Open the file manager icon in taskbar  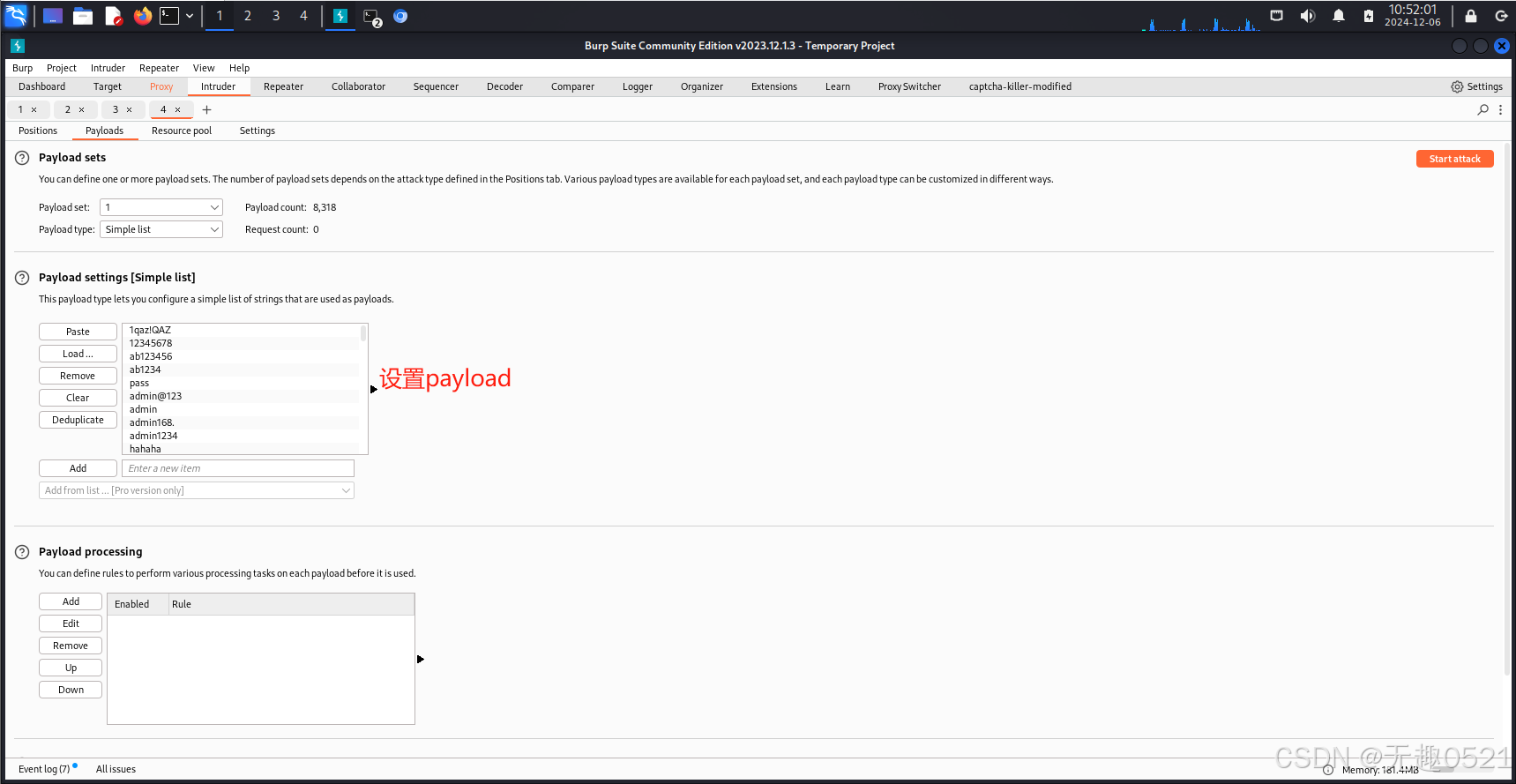coord(83,16)
